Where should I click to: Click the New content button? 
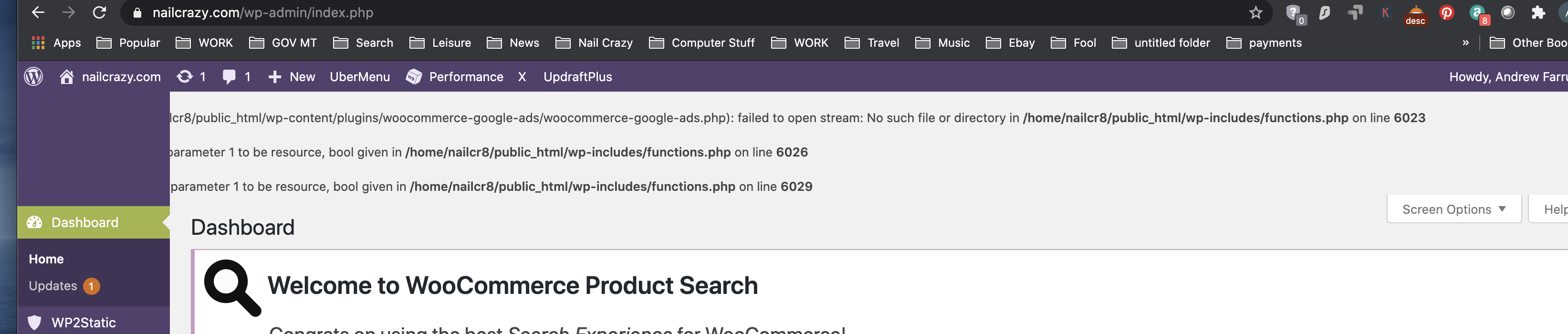tap(292, 77)
